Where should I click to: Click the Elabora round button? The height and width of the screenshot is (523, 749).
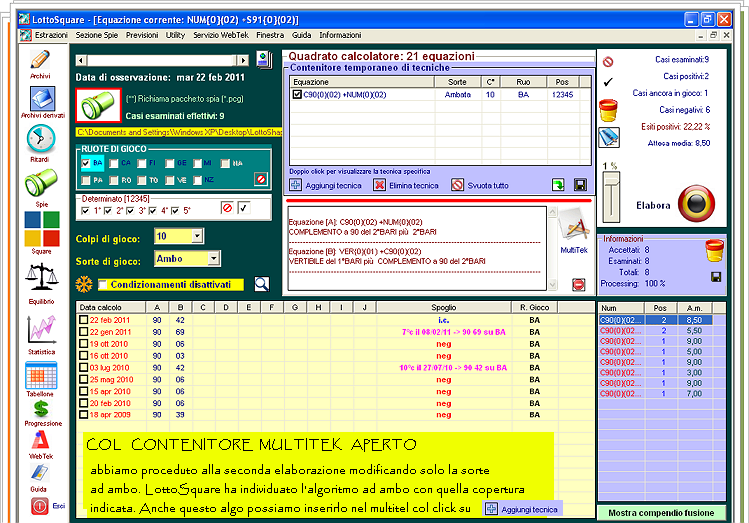pos(696,204)
